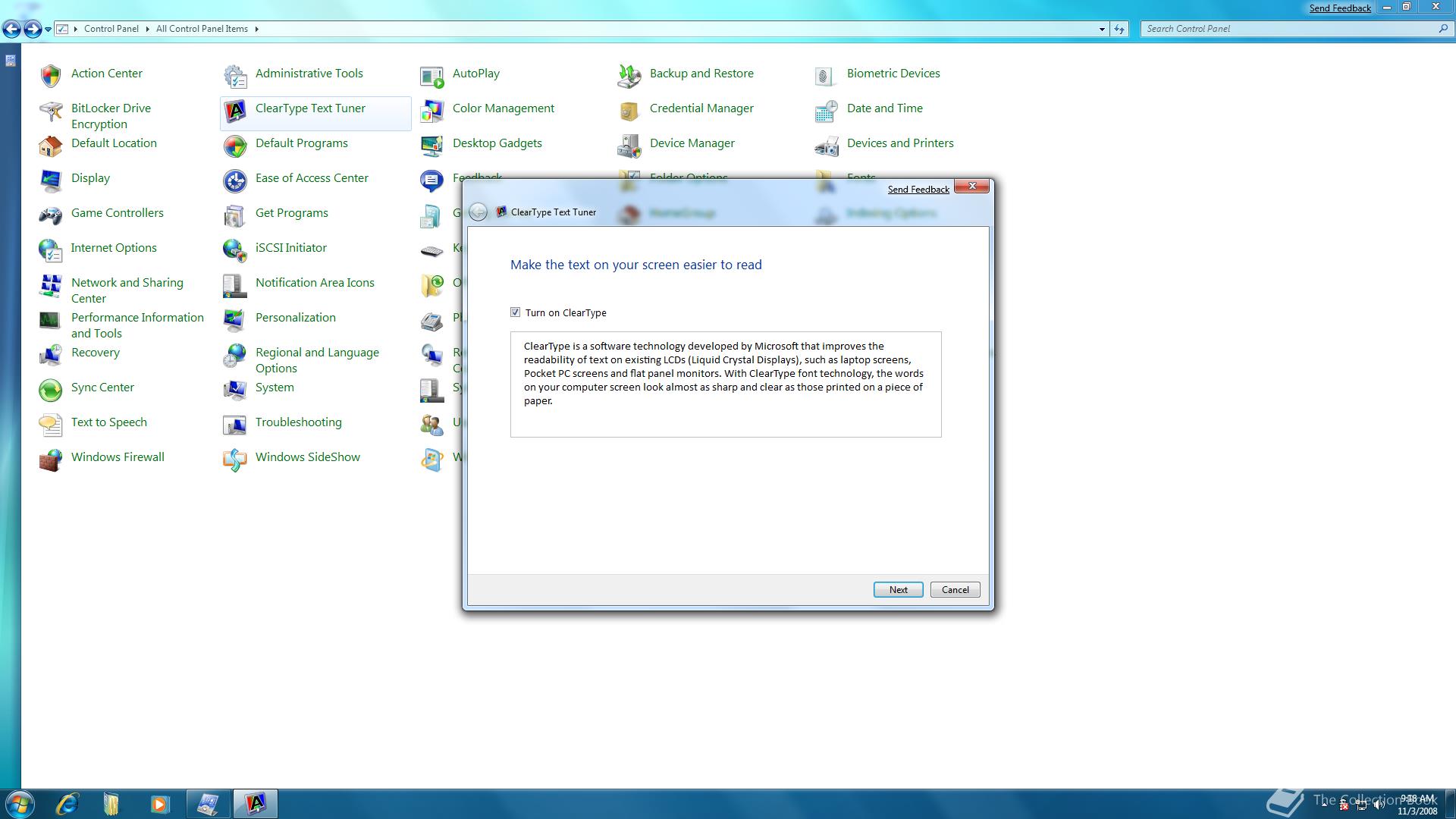Select Control Panel breadcrumb in address bar
This screenshot has width=1456, height=819.
pyautogui.click(x=111, y=29)
